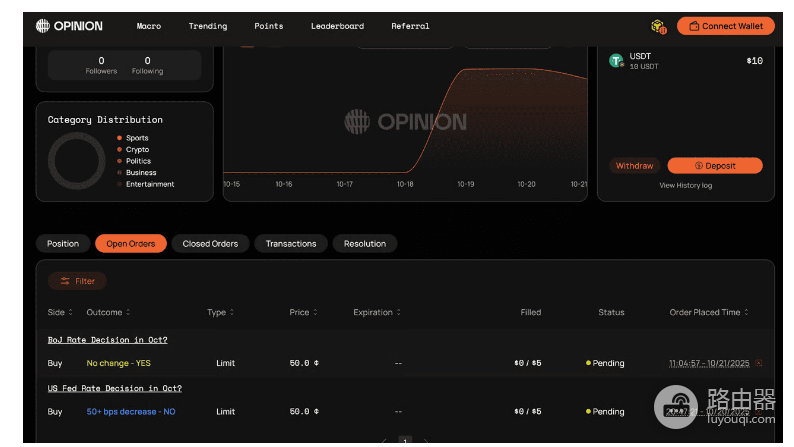Open the Resolution tab
This screenshot has width=794, height=447.
pos(365,243)
